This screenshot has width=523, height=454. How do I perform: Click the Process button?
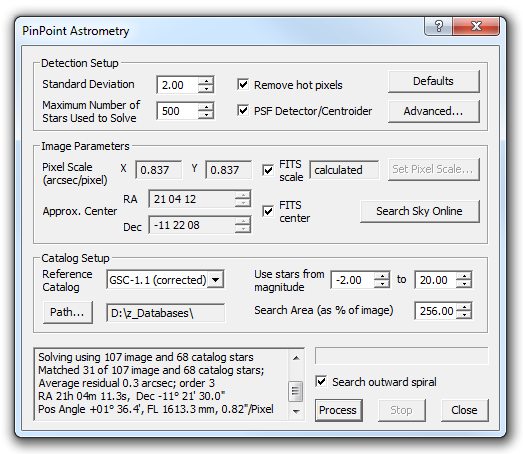338,410
